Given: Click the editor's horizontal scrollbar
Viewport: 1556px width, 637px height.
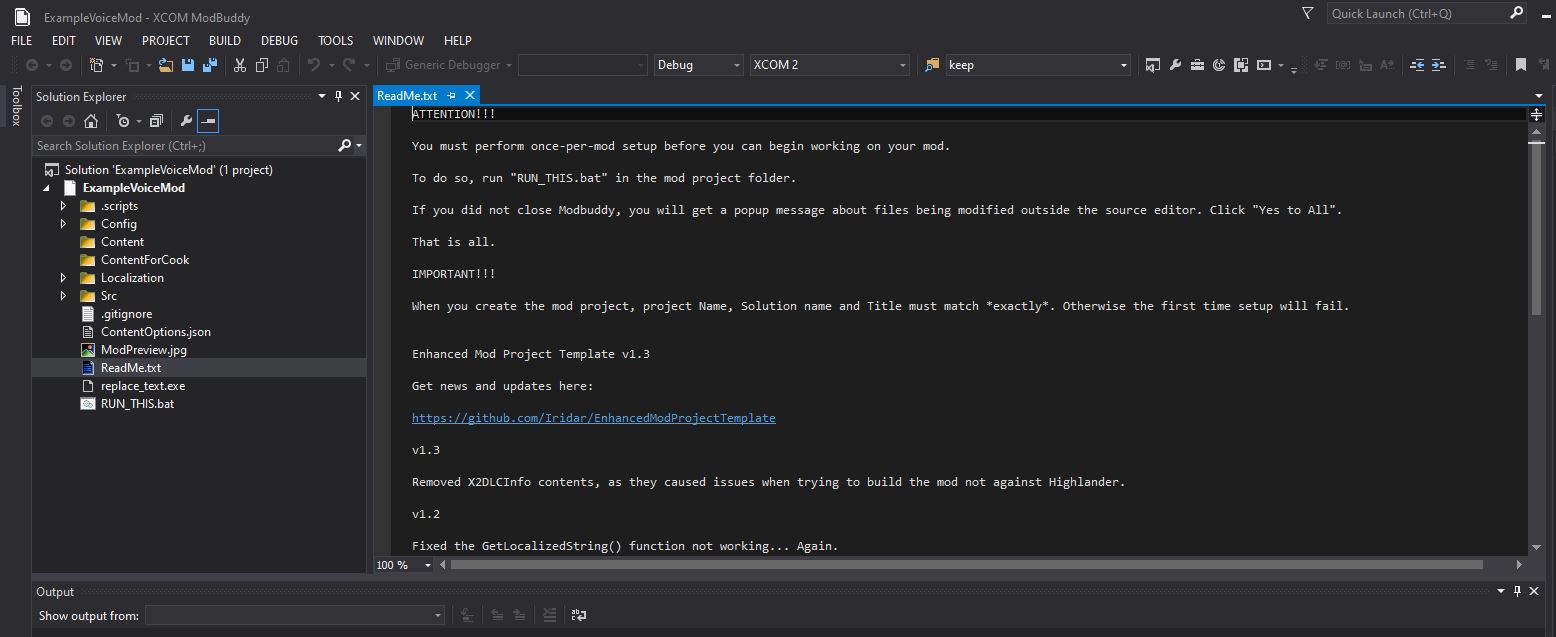Looking at the screenshot, I should click(x=966, y=565).
